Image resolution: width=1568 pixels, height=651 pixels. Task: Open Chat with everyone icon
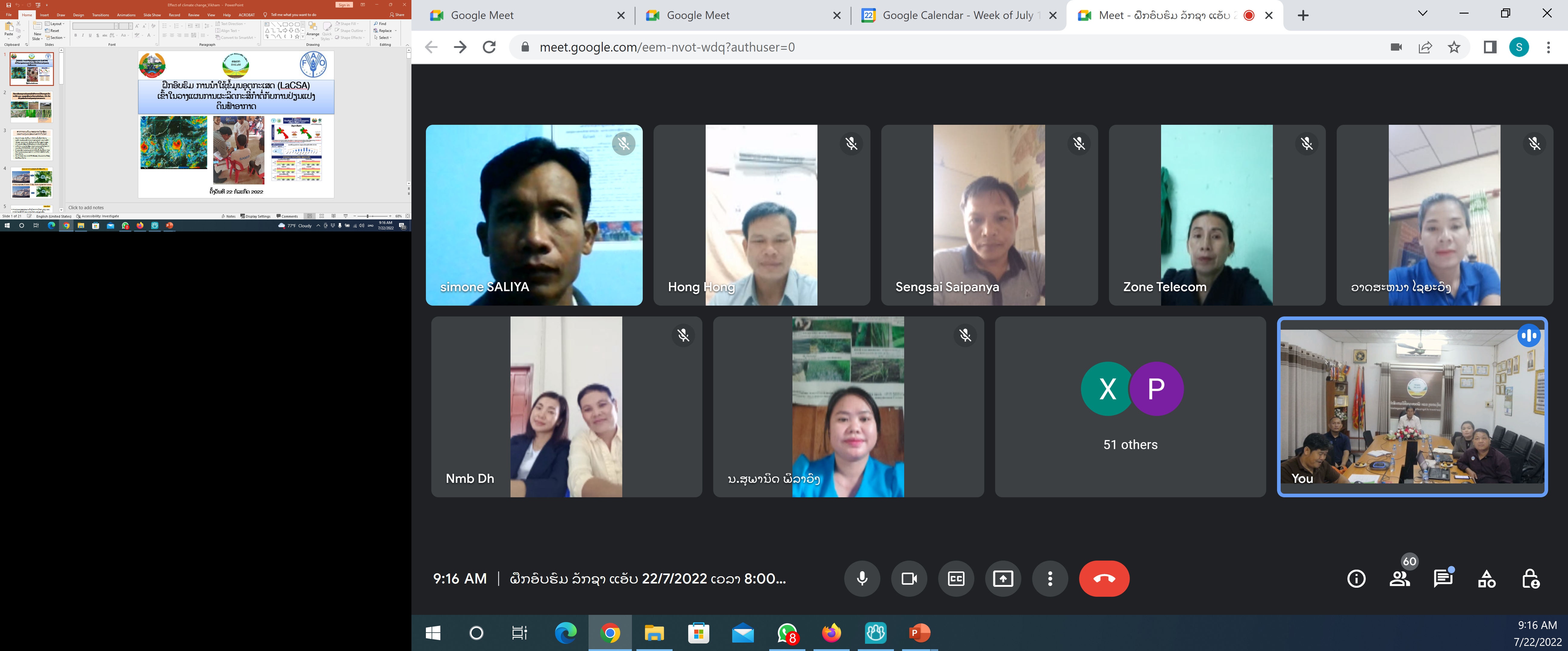point(1443,579)
